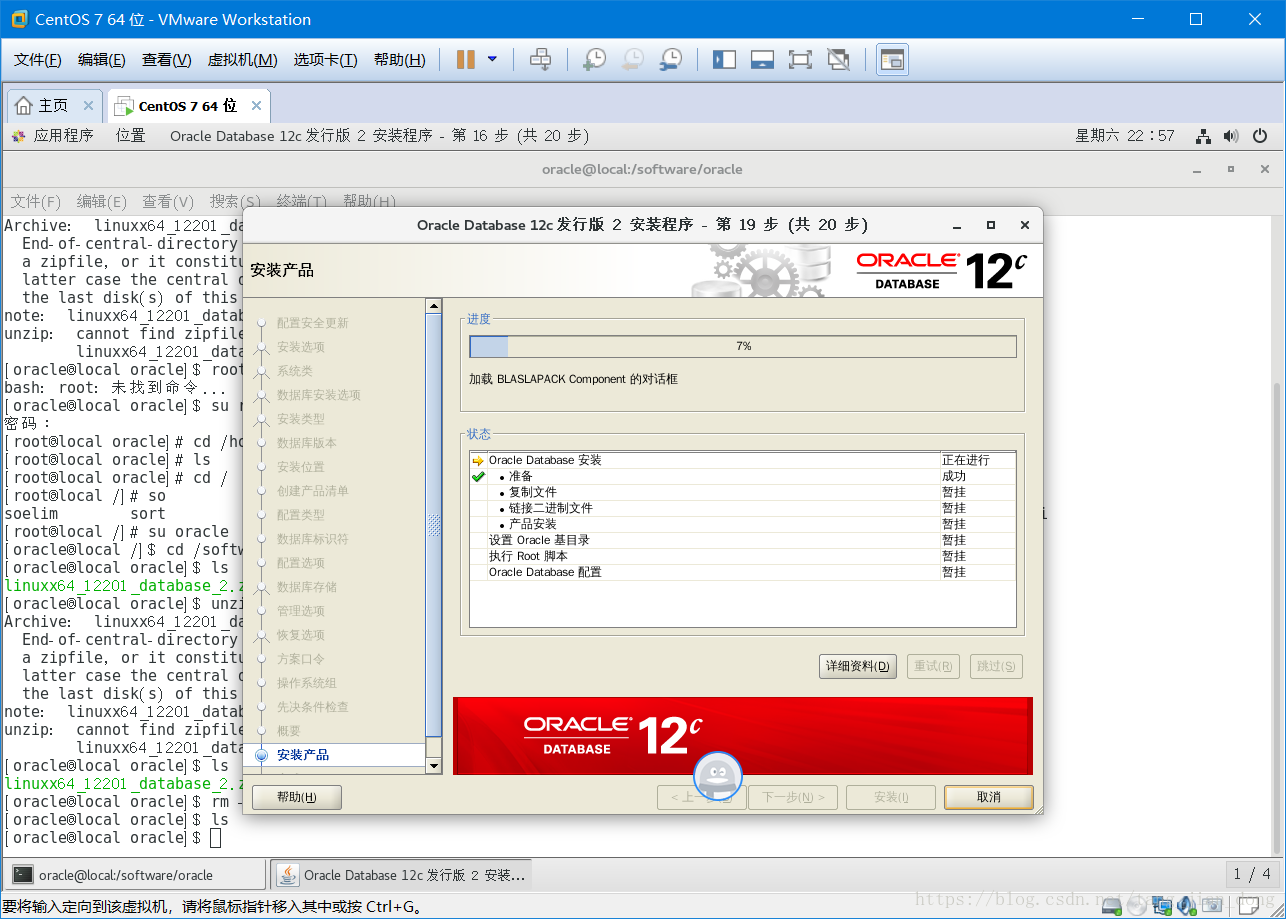Screen dimensions: 1286x919
Task: Click the 取消 button in the installer
Action: (x=989, y=797)
